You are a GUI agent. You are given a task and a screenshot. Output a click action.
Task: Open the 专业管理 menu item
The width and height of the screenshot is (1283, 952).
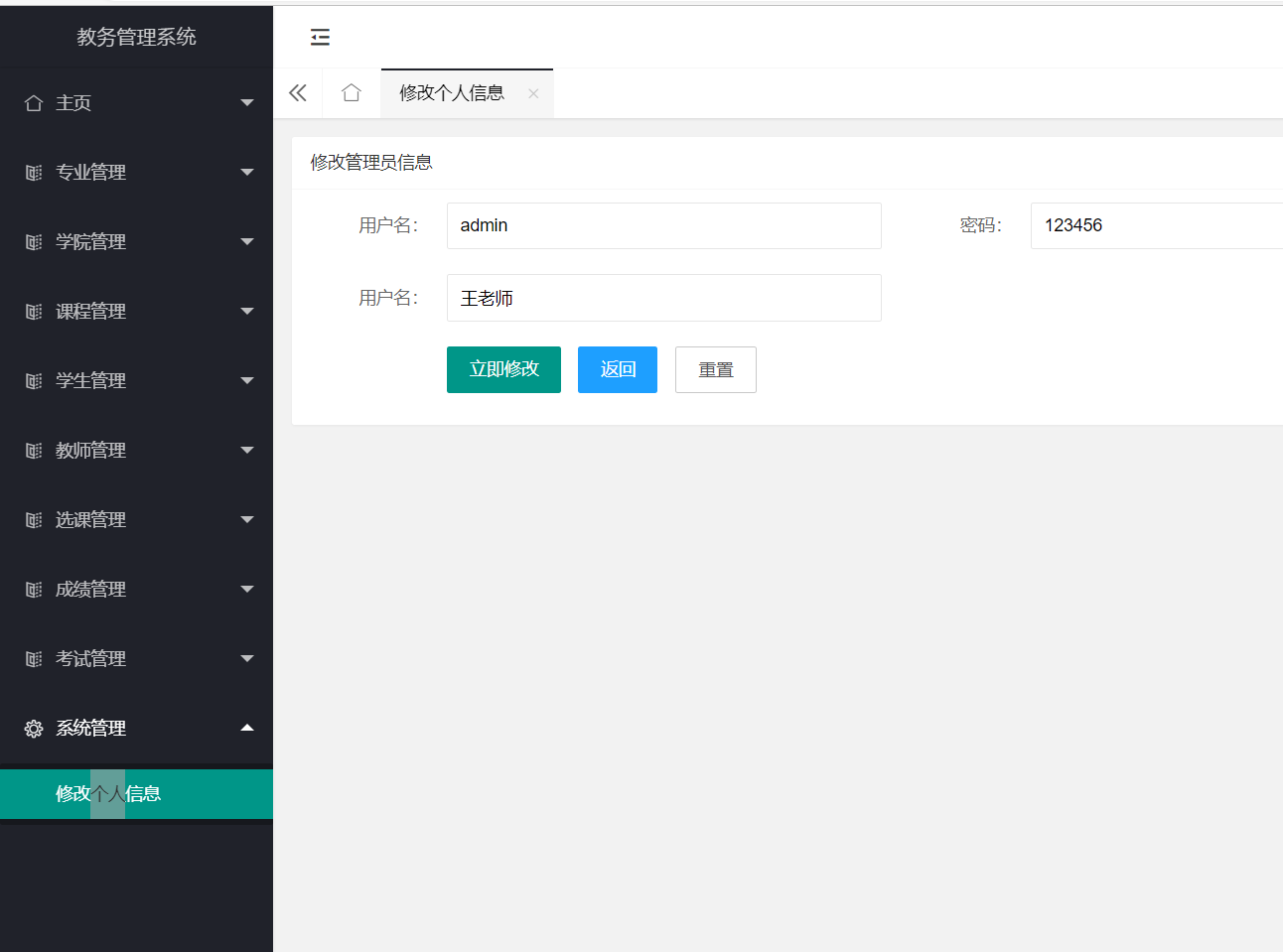[x=136, y=173]
